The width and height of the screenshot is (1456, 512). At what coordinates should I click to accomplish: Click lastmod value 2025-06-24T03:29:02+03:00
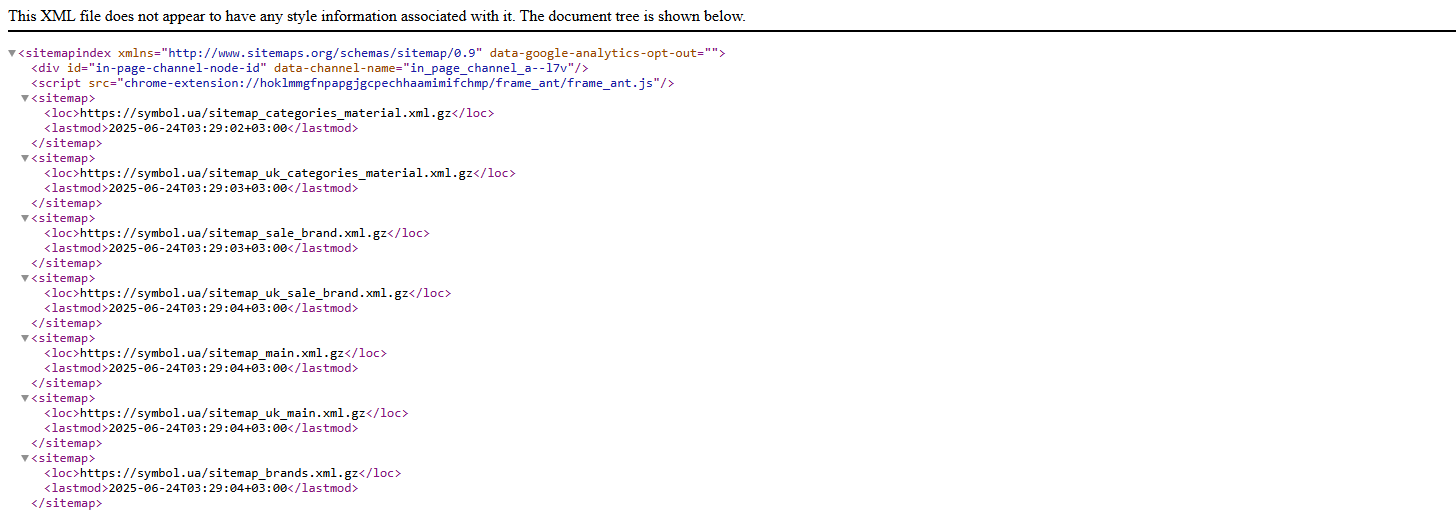[x=197, y=128]
